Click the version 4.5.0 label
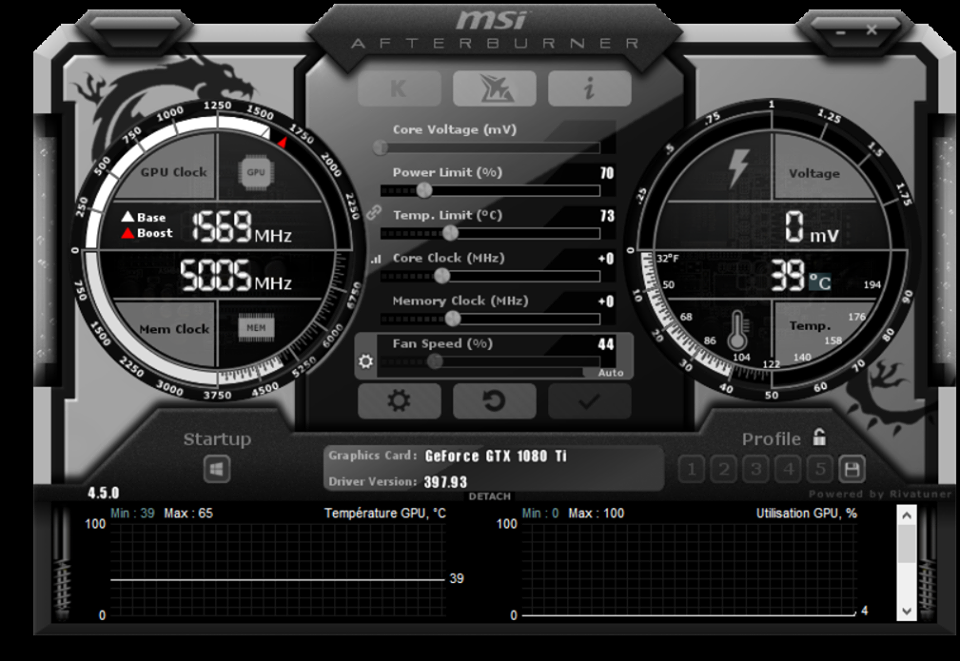The width and height of the screenshot is (960, 661). point(103,493)
